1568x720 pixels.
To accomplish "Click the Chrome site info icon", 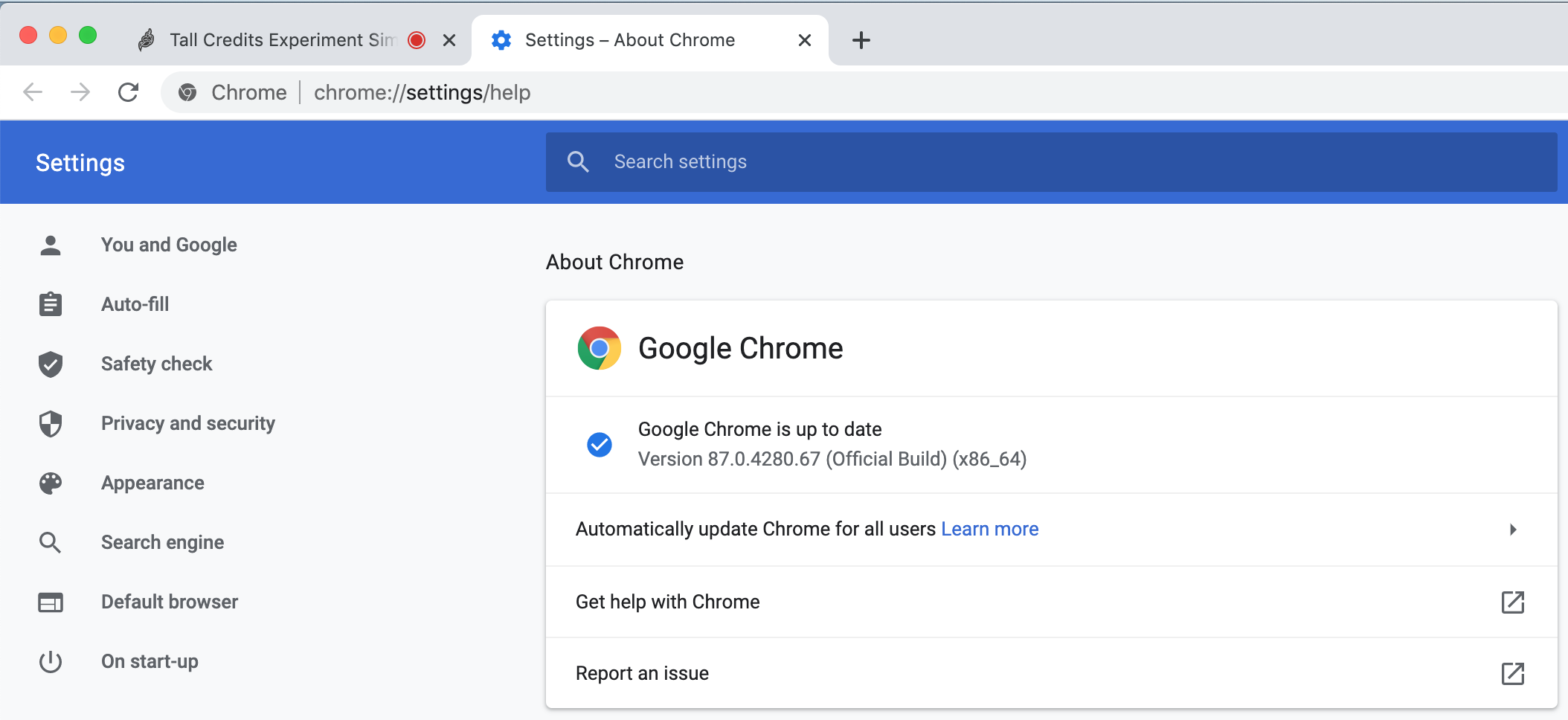I will tap(187, 92).
